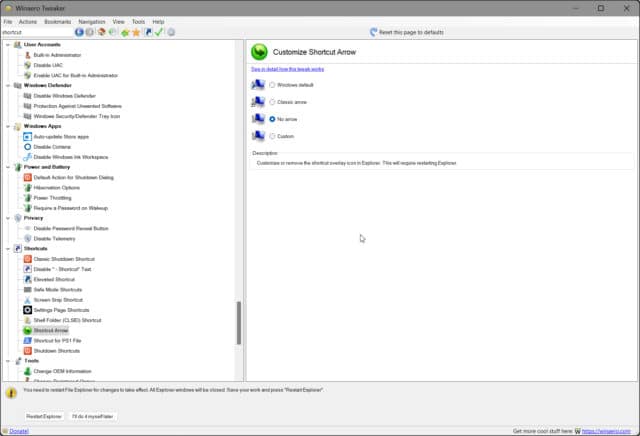640x436 pixels.
Task: Click the Shutdown Shortcuts red icon
Action: click(27, 351)
